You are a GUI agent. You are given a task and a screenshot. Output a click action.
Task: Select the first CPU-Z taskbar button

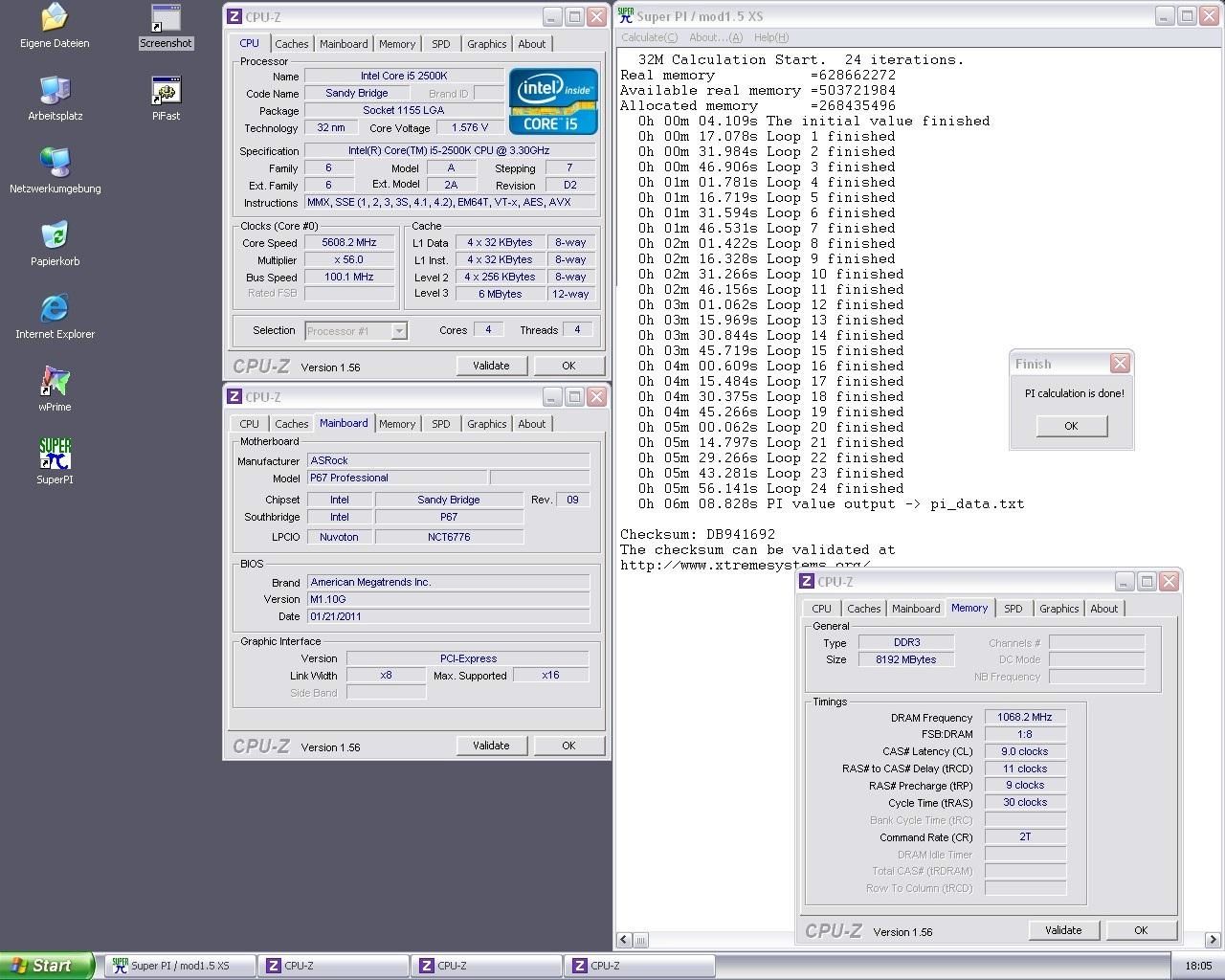pyautogui.click(x=333, y=966)
